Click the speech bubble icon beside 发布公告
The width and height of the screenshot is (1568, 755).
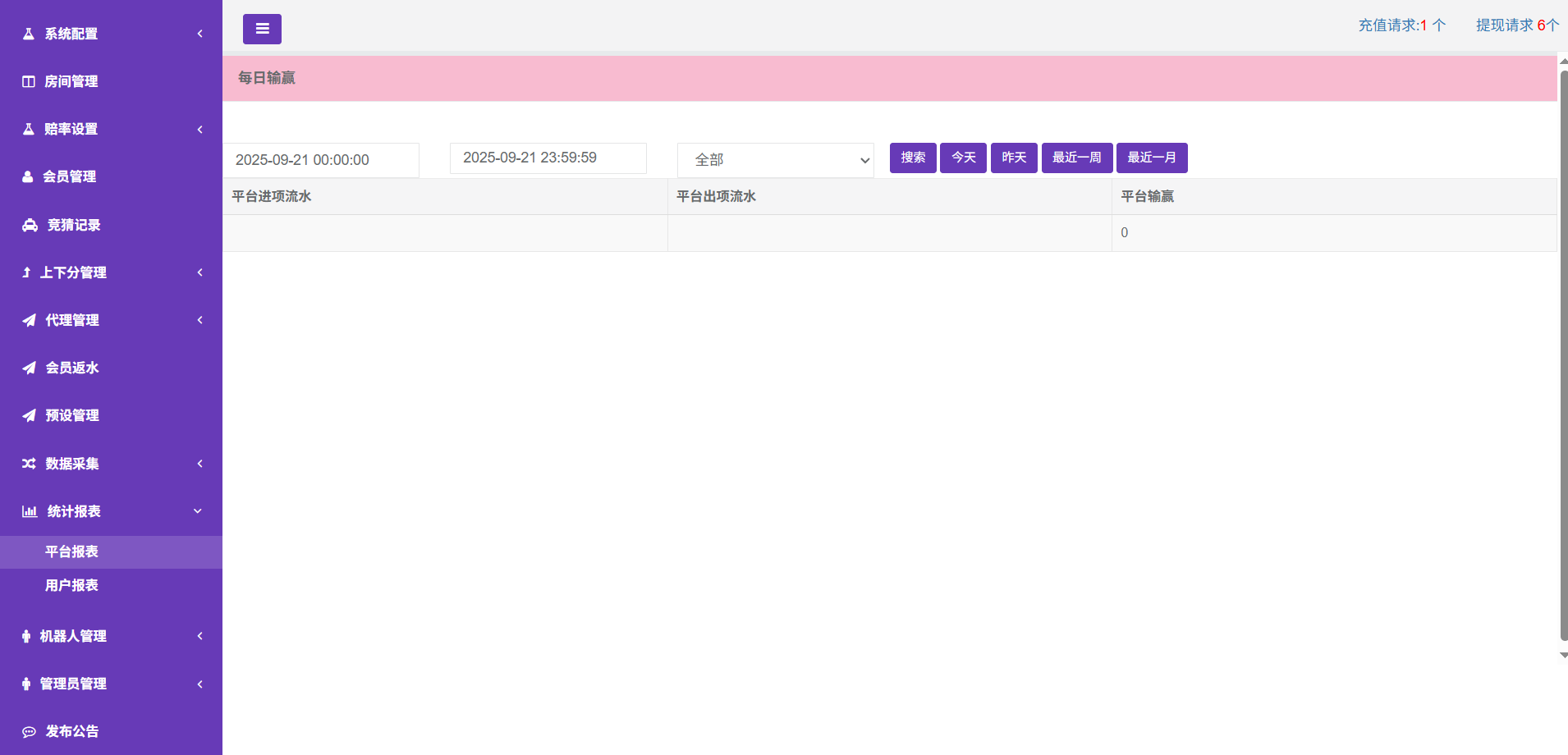tap(29, 731)
